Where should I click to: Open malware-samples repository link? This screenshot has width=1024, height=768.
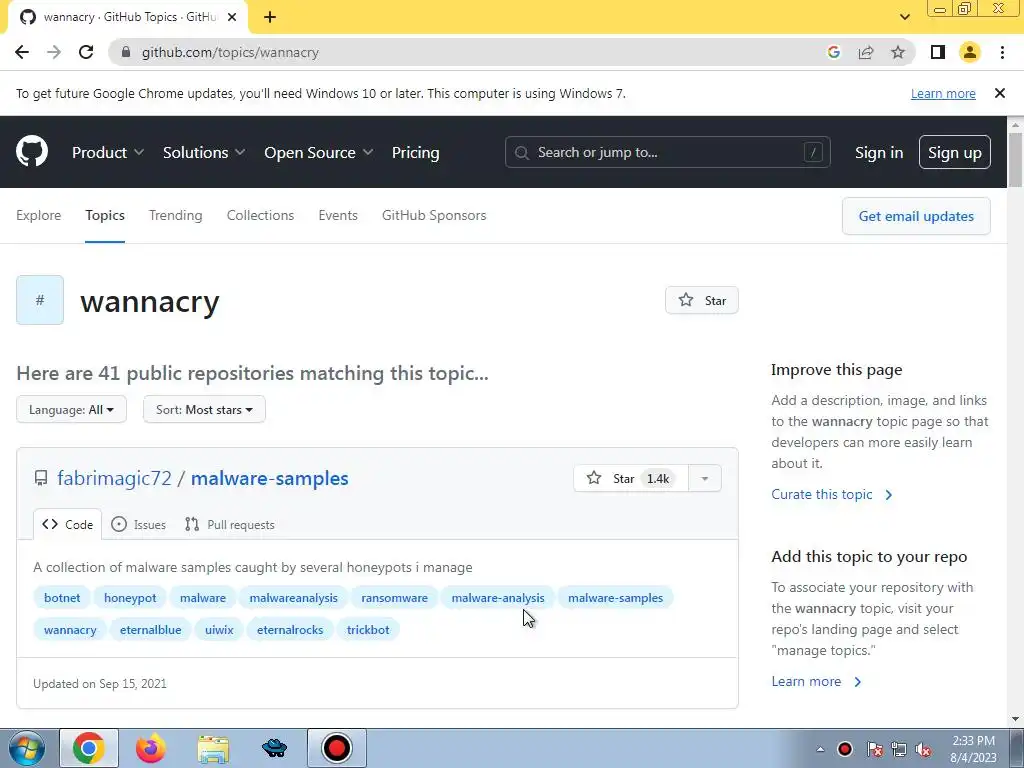pos(270,478)
